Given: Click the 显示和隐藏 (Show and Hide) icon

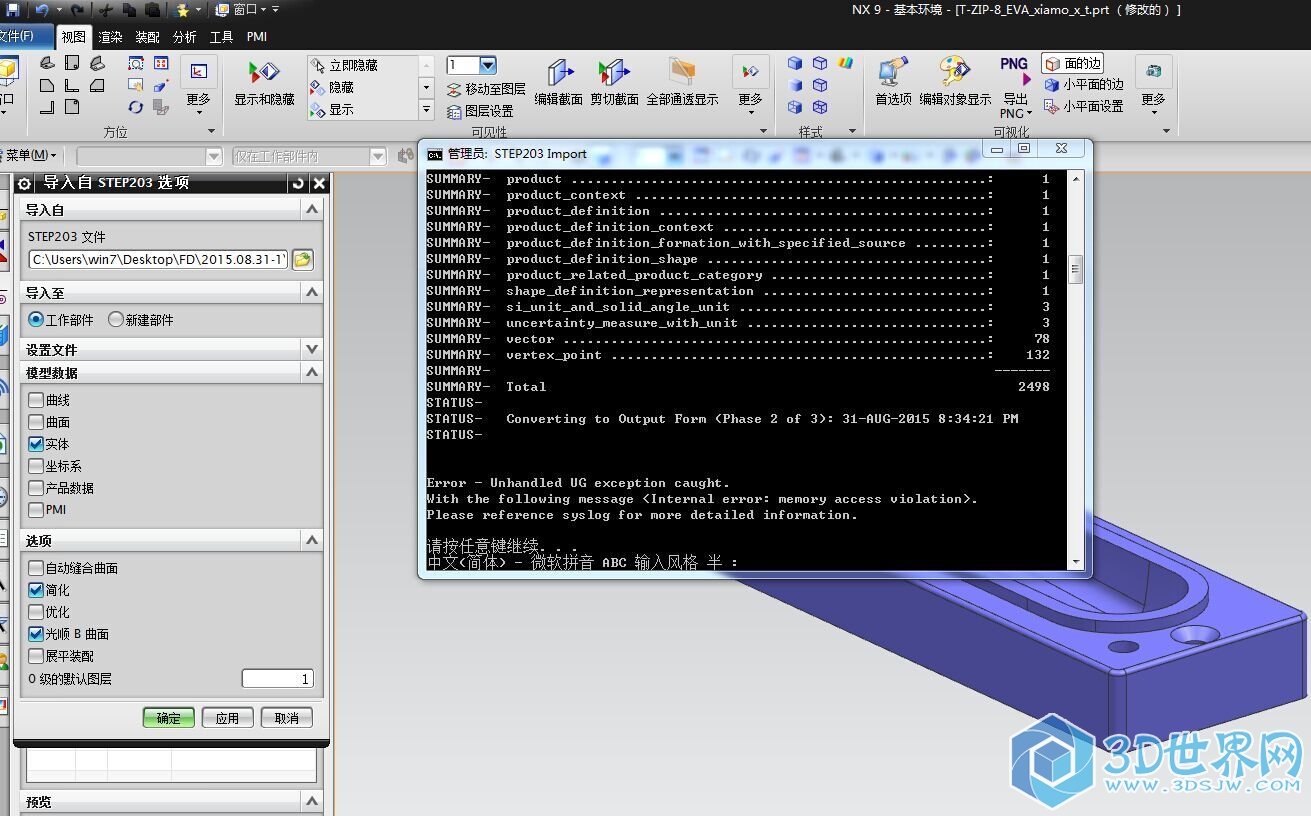Looking at the screenshot, I should coord(264,73).
